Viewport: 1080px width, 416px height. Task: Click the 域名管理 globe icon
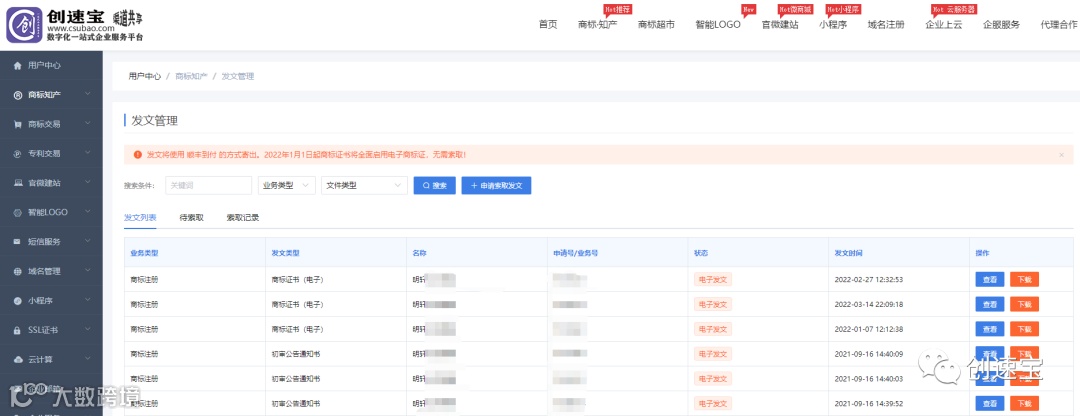(x=18, y=271)
